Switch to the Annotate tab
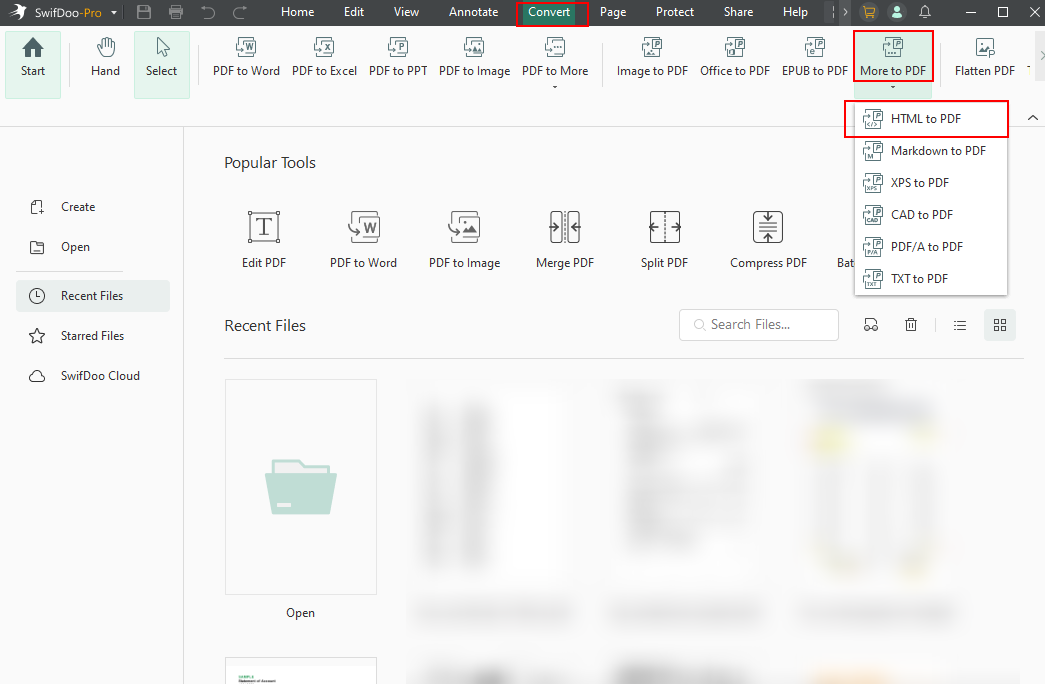Screen dimensions: 1045x684 473,12
